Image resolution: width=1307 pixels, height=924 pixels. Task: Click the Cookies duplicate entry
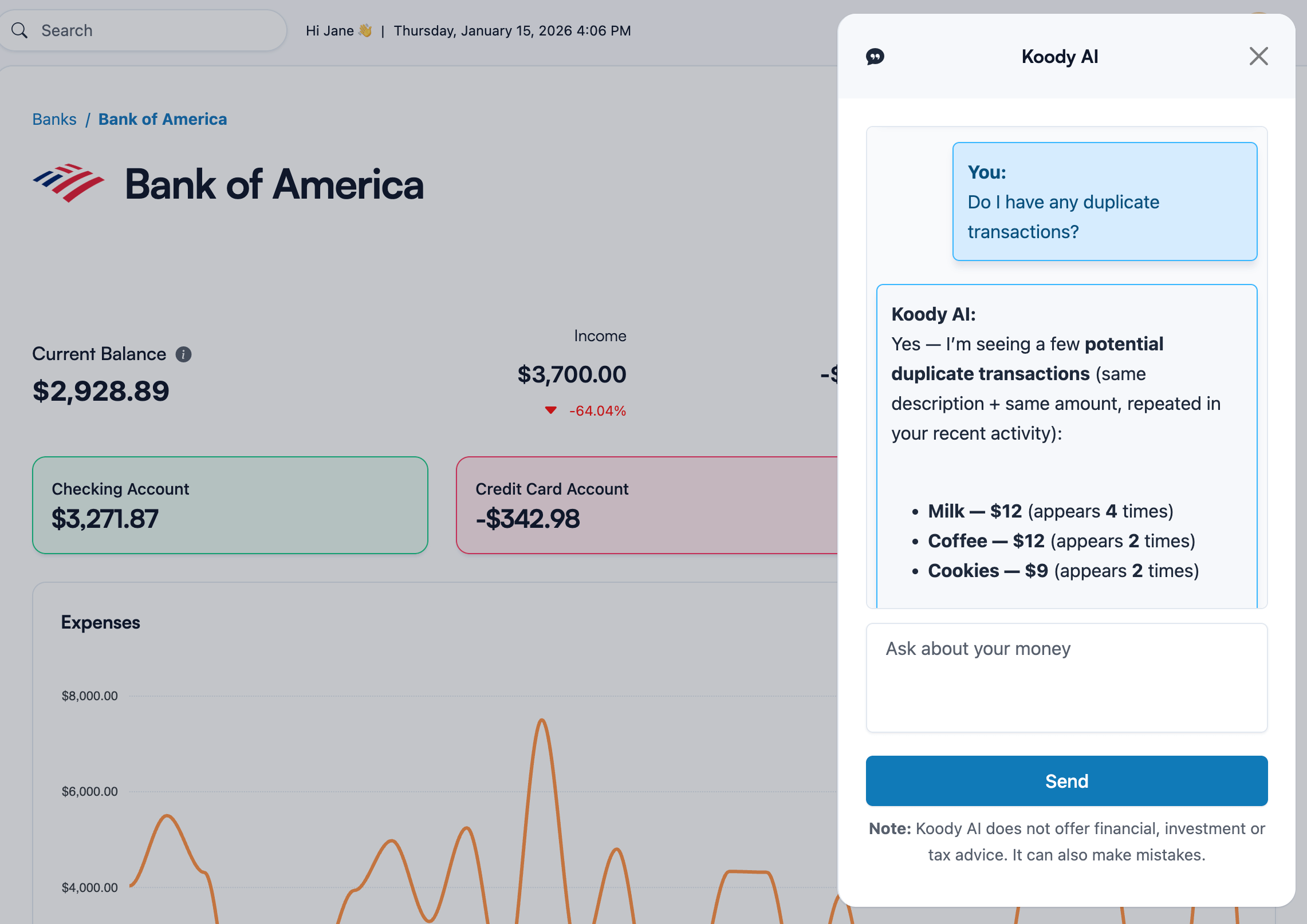tap(1062, 570)
